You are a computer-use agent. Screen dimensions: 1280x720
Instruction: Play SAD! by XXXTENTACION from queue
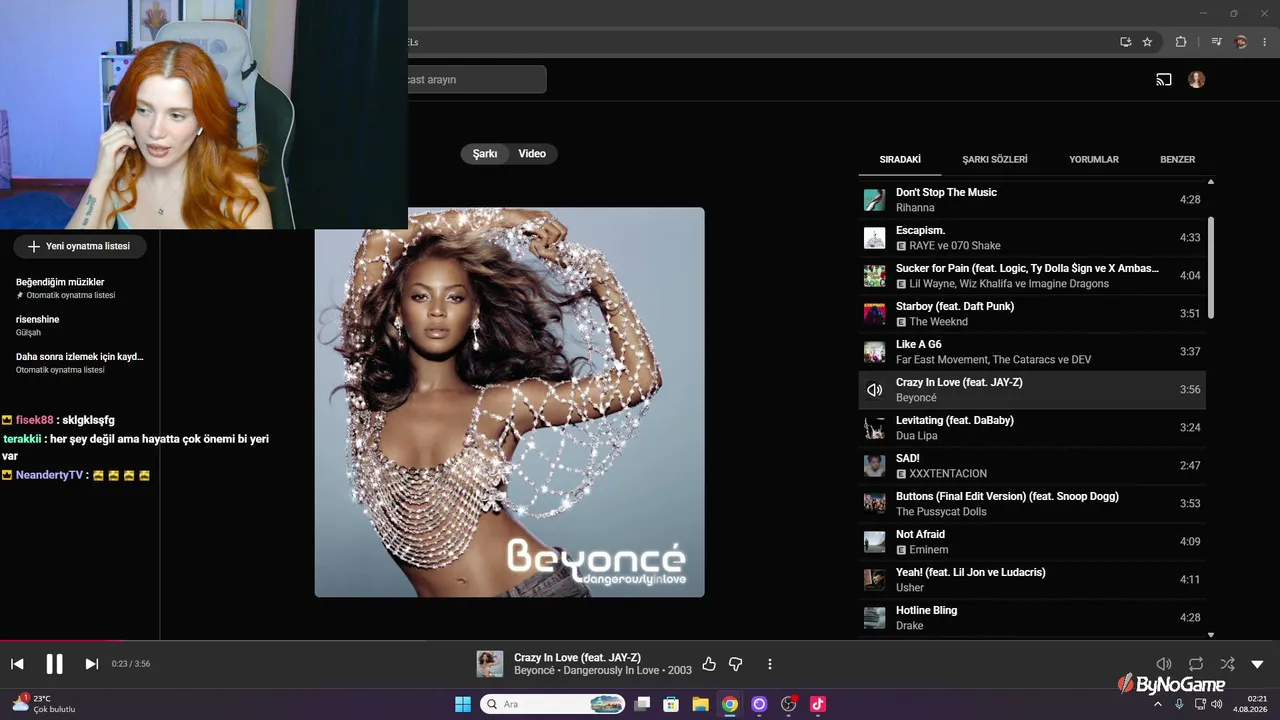click(1032, 466)
